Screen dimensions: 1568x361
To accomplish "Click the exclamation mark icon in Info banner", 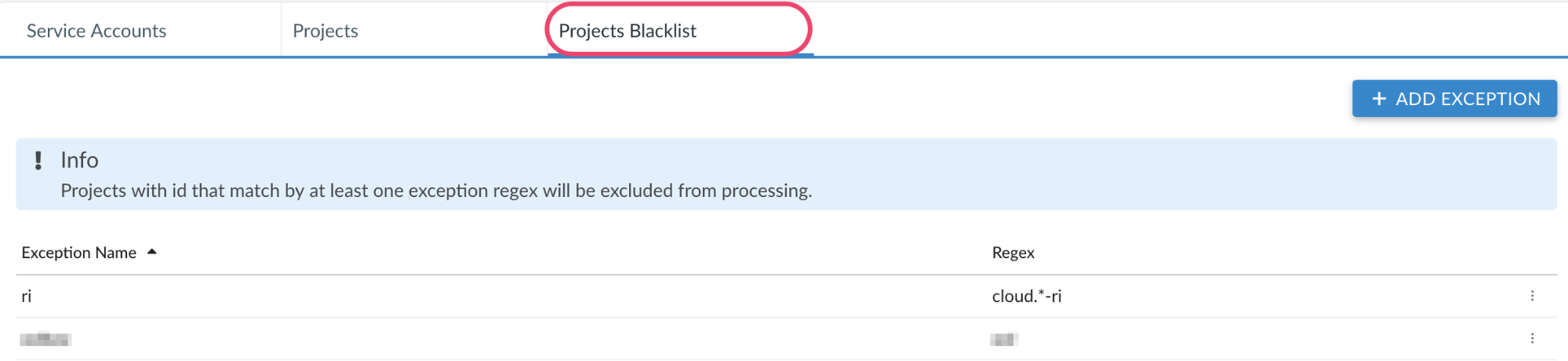I will pyautogui.click(x=38, y=161).
